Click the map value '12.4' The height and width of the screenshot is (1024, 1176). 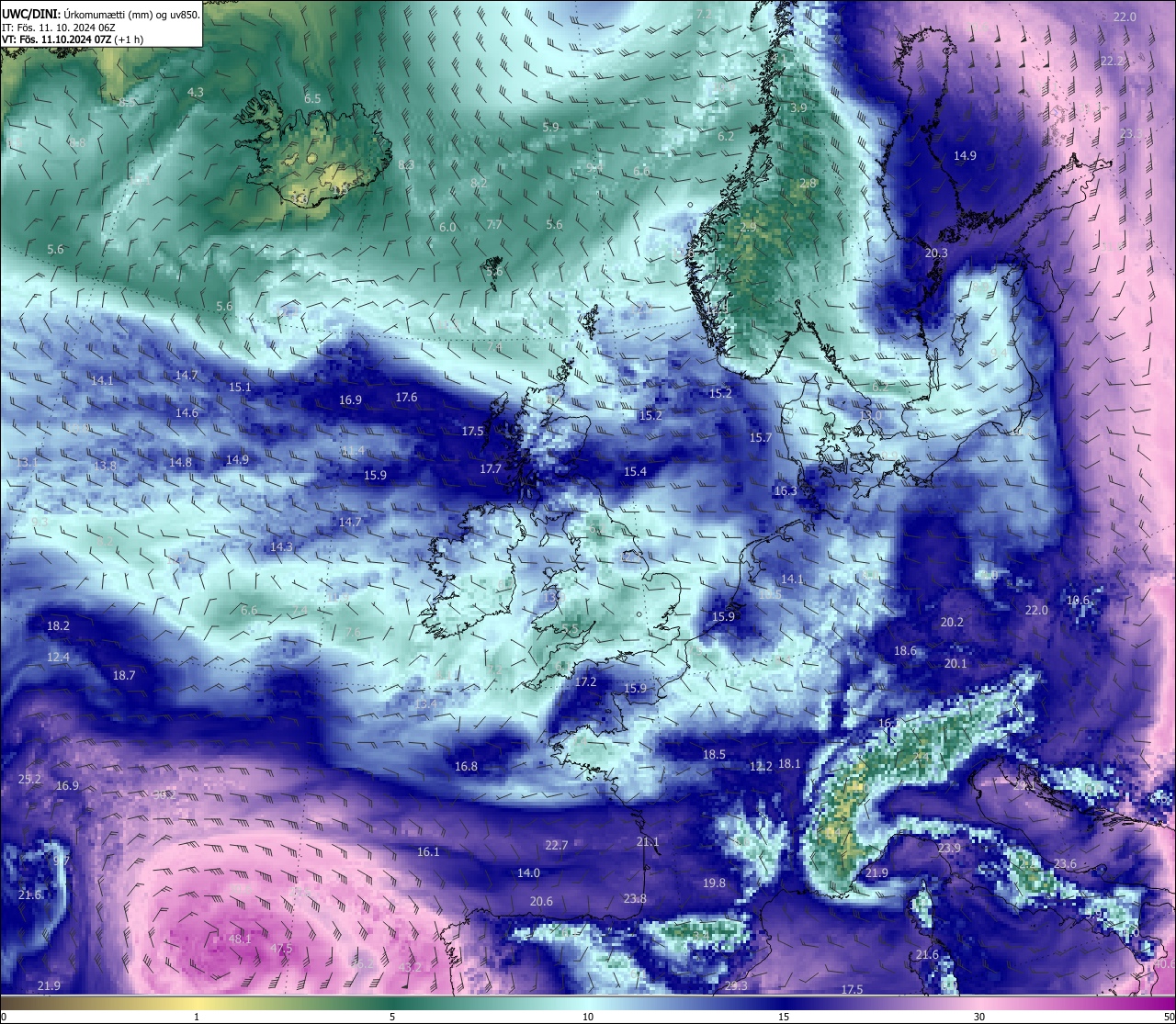pyautogui.click(x=58, y=657)
